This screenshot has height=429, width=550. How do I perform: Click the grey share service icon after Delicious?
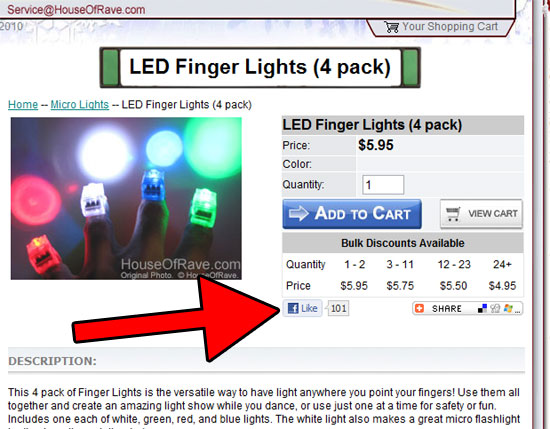click(495, 308)
